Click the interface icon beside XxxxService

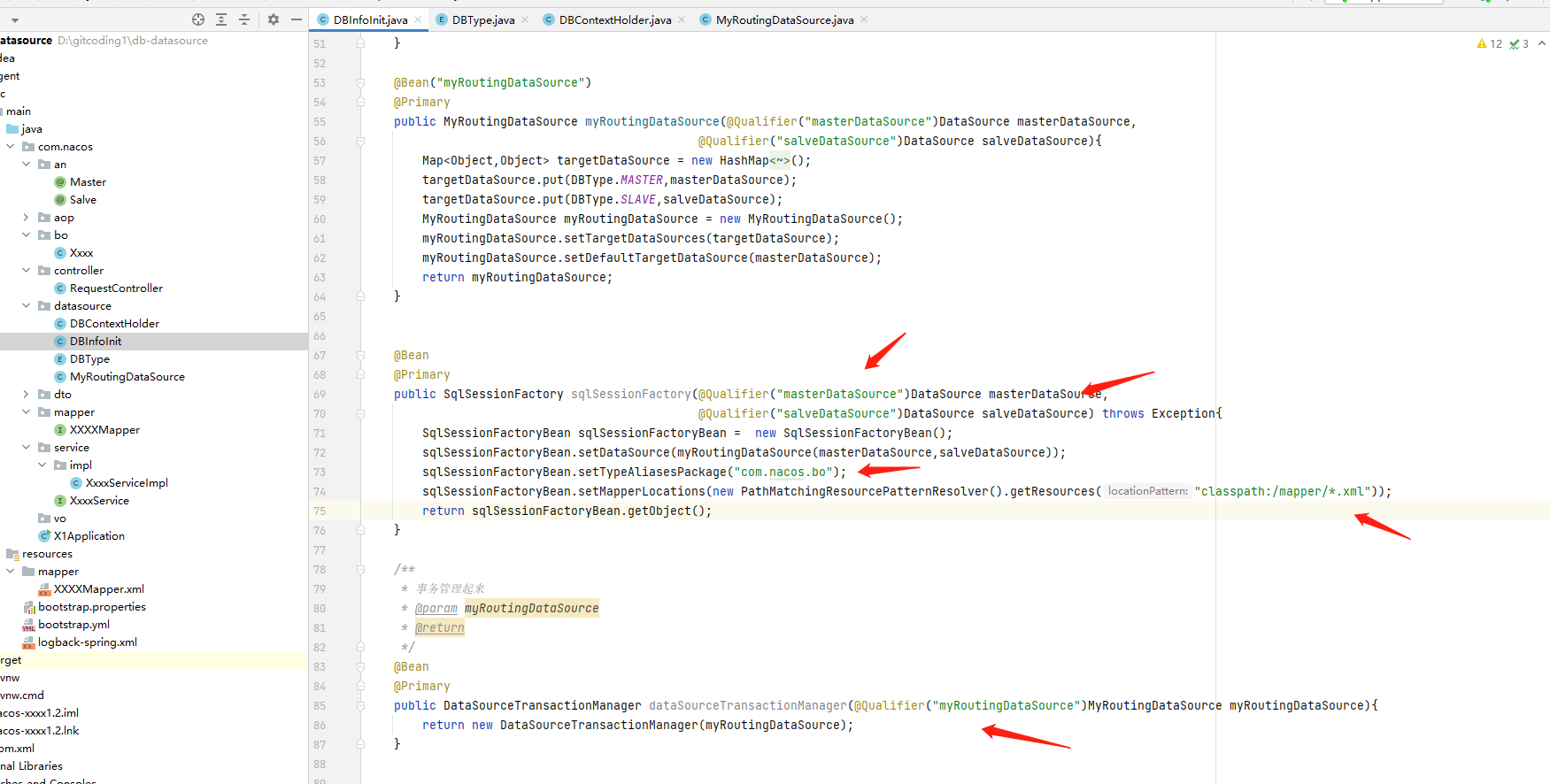[x=60, y=501]
